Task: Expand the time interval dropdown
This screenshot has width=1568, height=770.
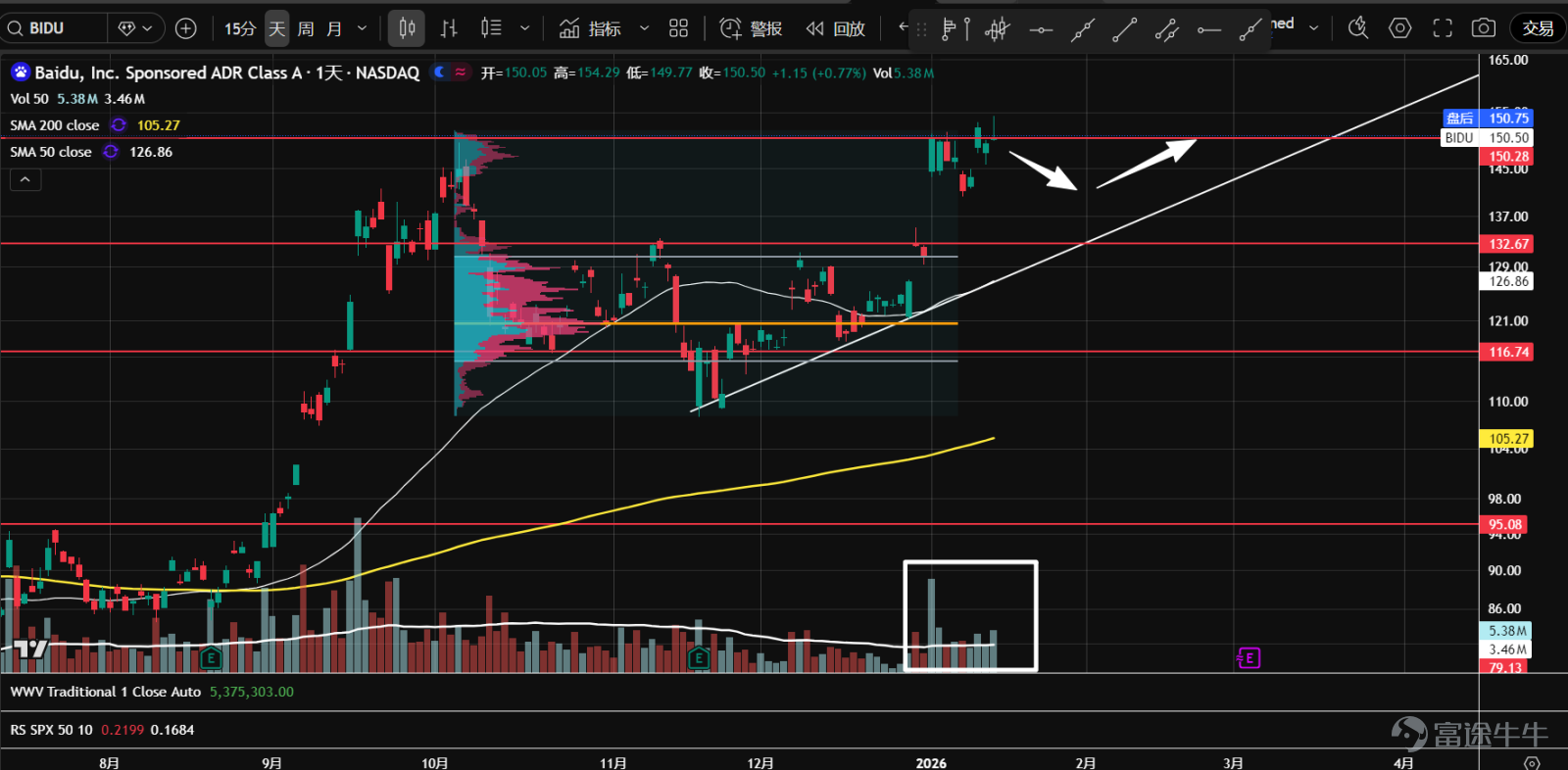Action: [x=362, y=28]
